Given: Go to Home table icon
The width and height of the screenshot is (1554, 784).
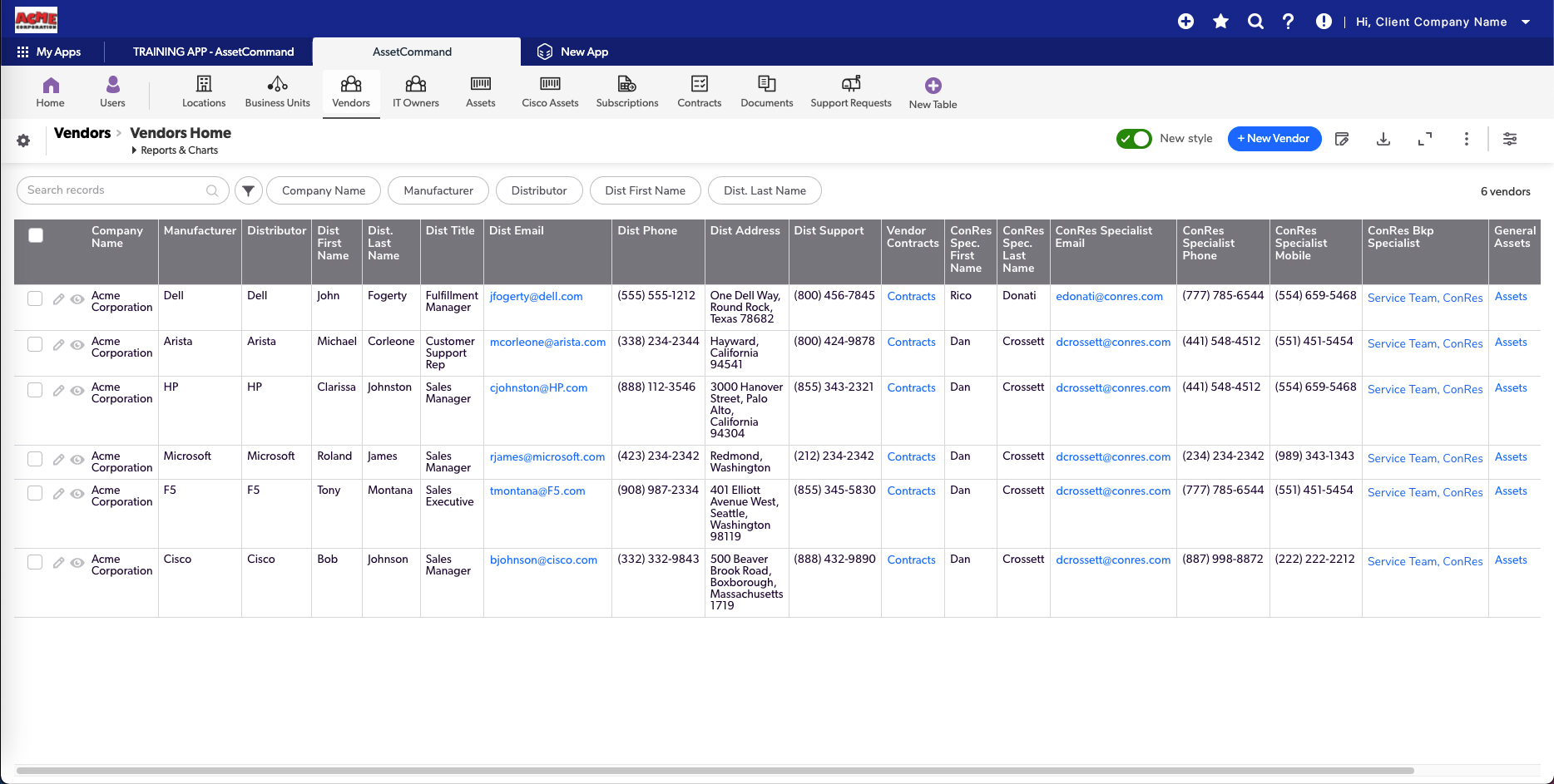Looking at the screenshot, I should tap(50, 92).
